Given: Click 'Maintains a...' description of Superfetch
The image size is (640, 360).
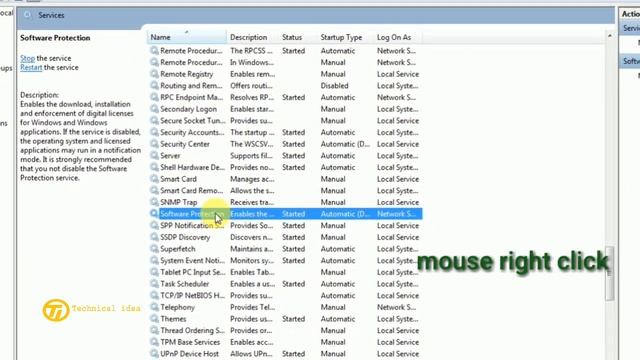Looking at the screenshot, I should 251,249.
